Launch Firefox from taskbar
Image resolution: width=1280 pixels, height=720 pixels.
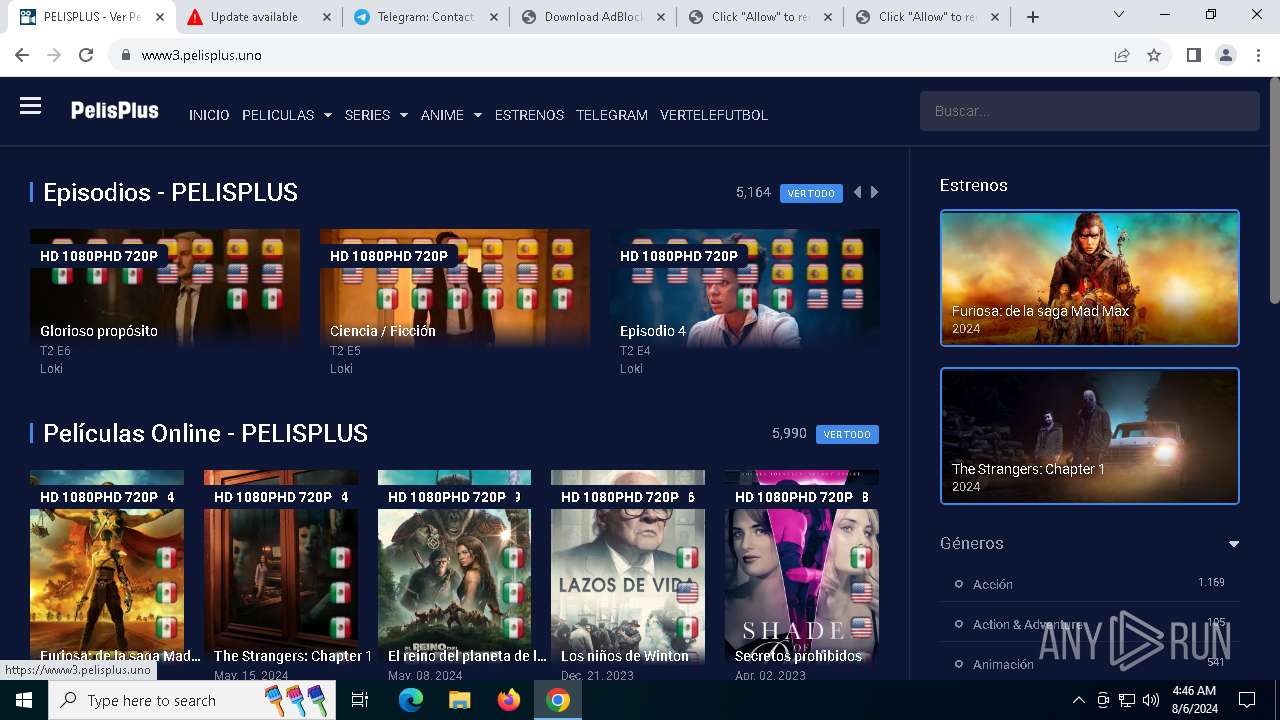tap(508, 700)
